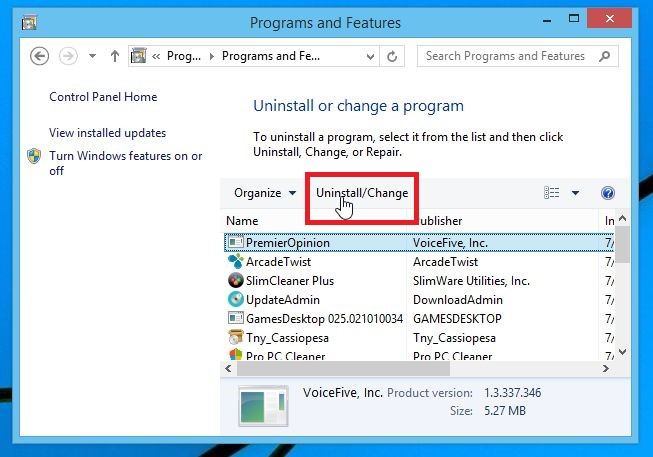Click the UpdateAdmin disc icon
653x457 pixels.
click(x=236, y=299)
